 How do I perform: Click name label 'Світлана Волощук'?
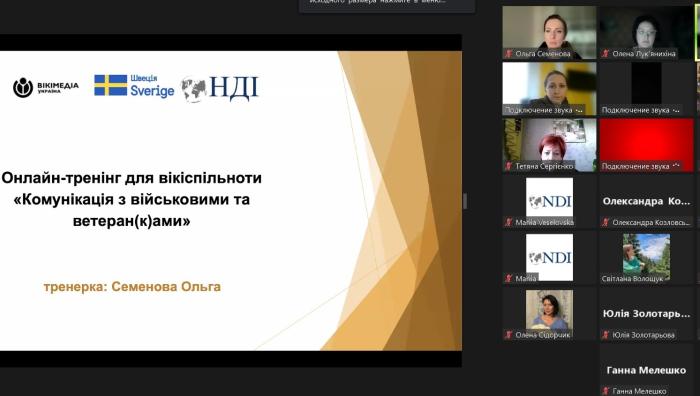pos(632,279)
